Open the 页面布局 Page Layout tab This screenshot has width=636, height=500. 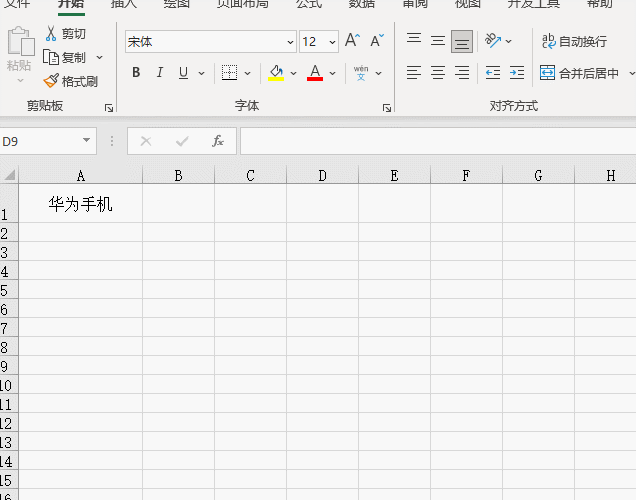pos(242,4)
